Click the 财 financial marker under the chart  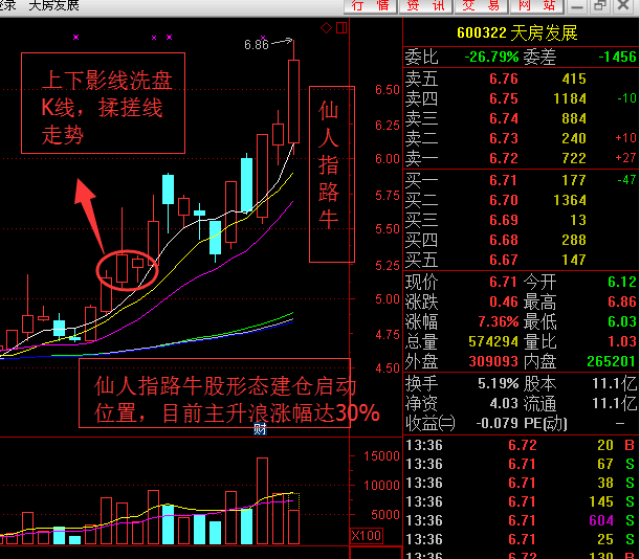coord(260,429)
